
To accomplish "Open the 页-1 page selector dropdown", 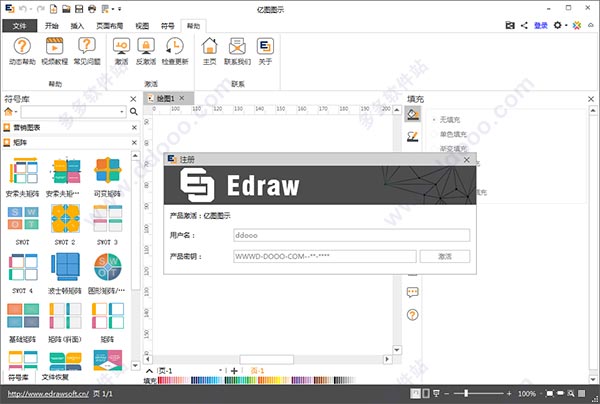I will (x=220, y=370).
